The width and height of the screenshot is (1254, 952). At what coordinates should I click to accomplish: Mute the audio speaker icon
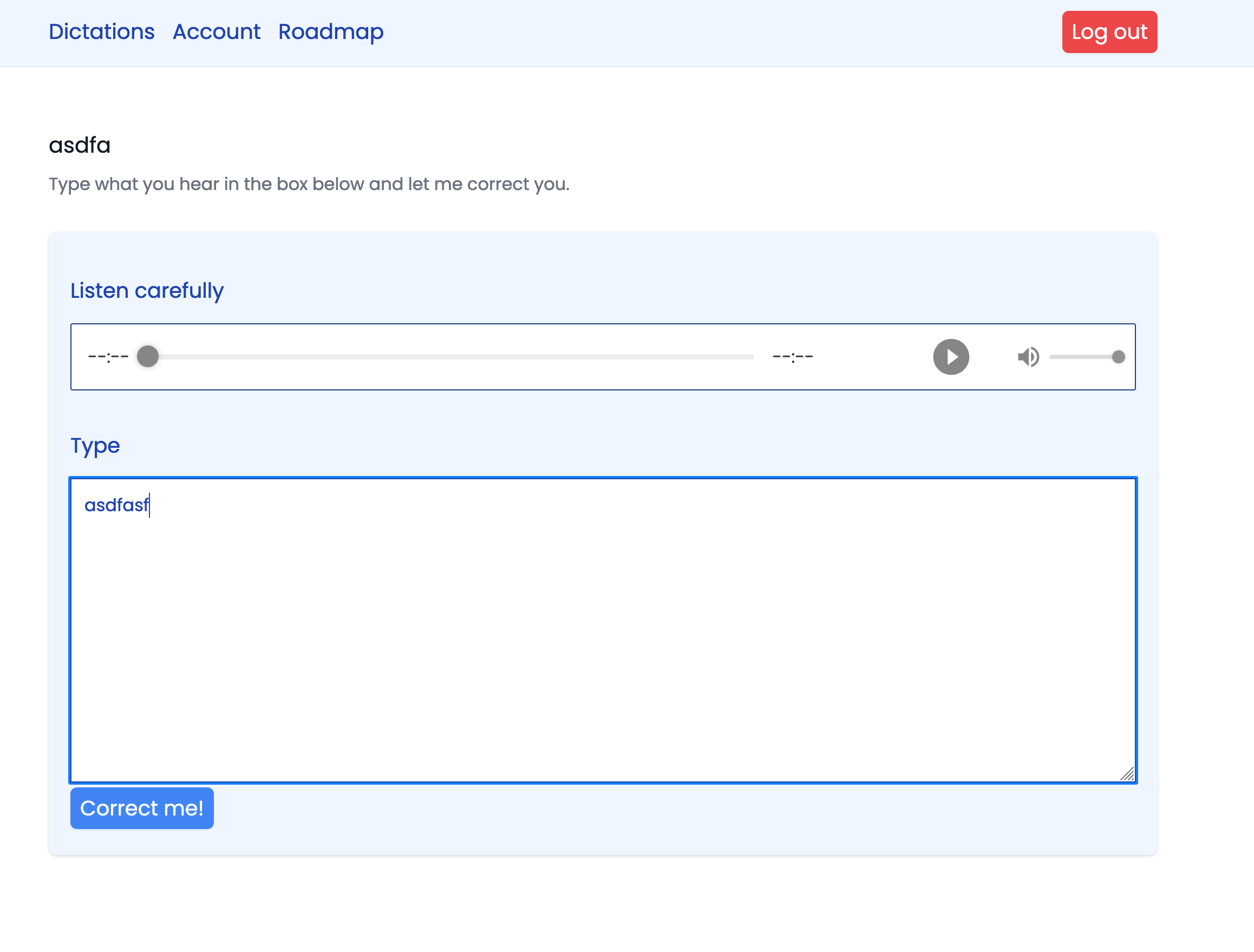coord(1028,357)
